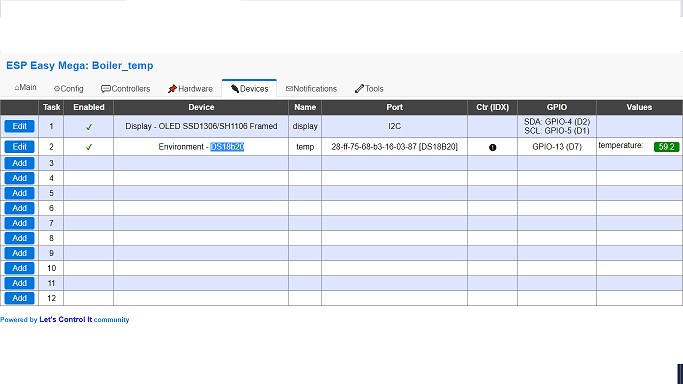
Task: Open the Main tab
Action: tap(25, 88)
